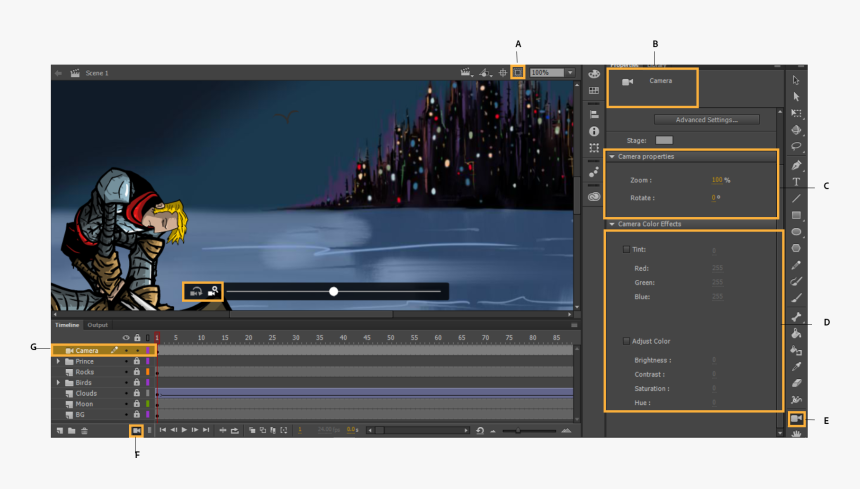Screen dimensions: 860x489
Task: Click the Advanced Settings button
Action: tap(706, 120)
